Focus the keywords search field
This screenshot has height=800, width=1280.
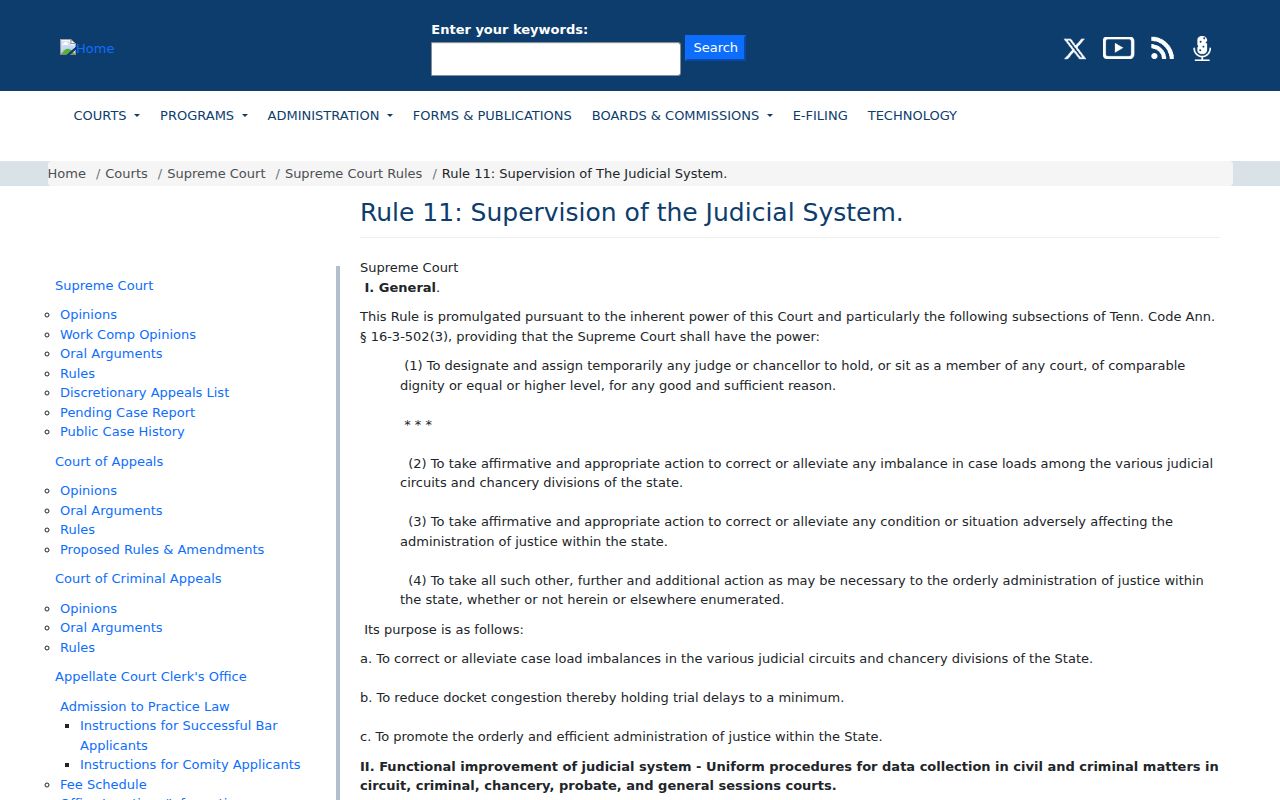pos(556,59)
